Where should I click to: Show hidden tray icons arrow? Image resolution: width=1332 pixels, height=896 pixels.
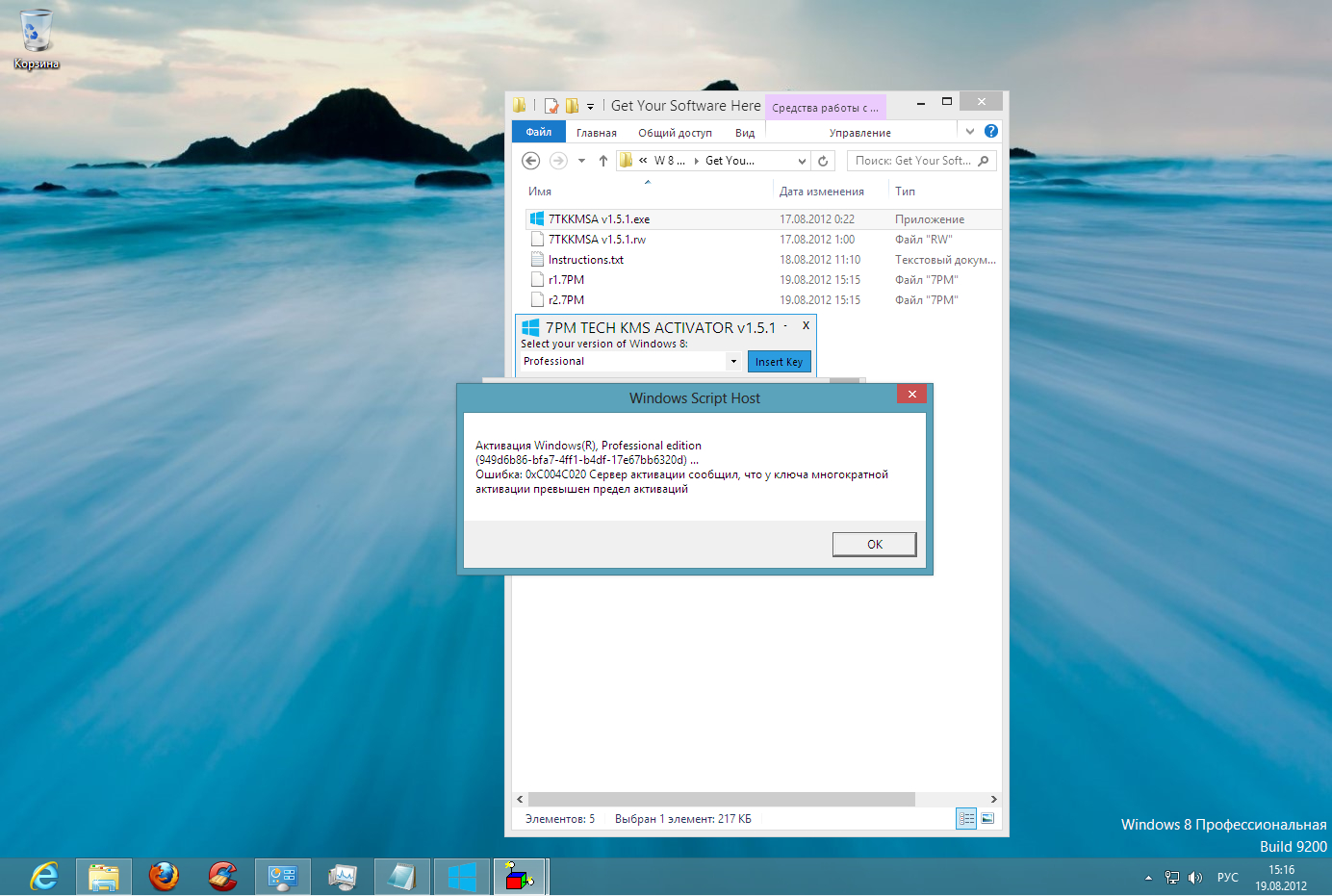click(1148, 878)
